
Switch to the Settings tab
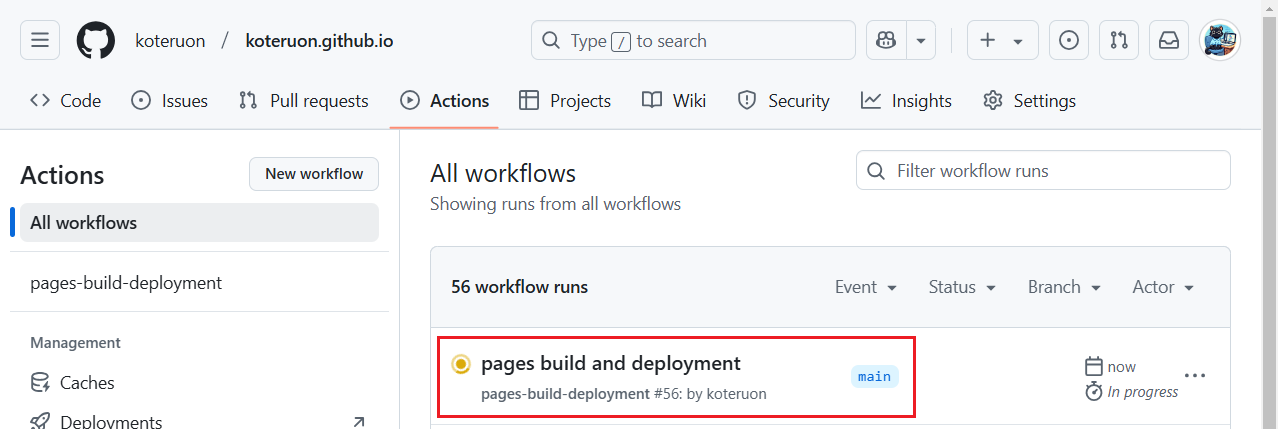(x=1029, y=100)
